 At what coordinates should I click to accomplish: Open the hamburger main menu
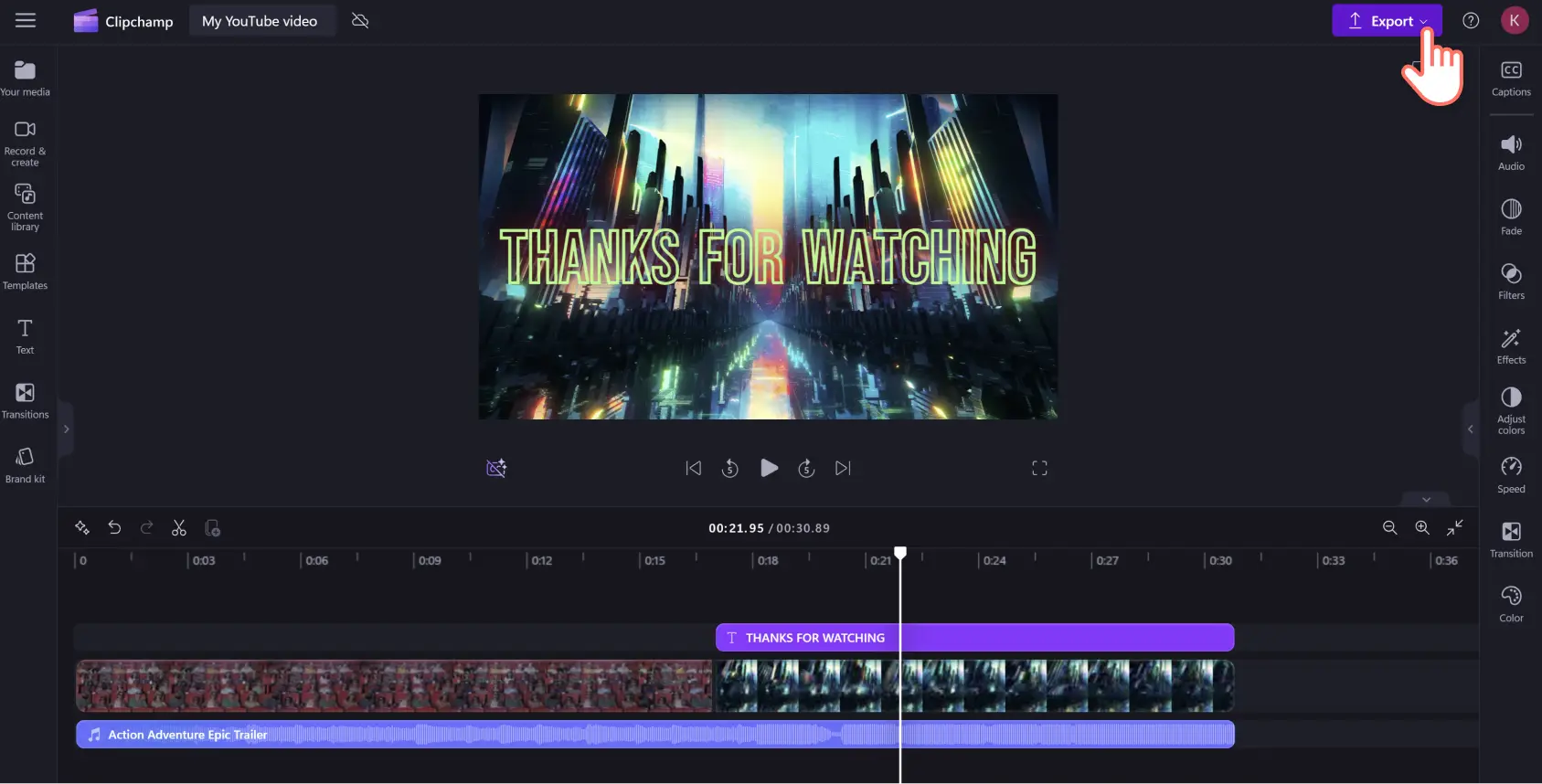tap(26, 20)
